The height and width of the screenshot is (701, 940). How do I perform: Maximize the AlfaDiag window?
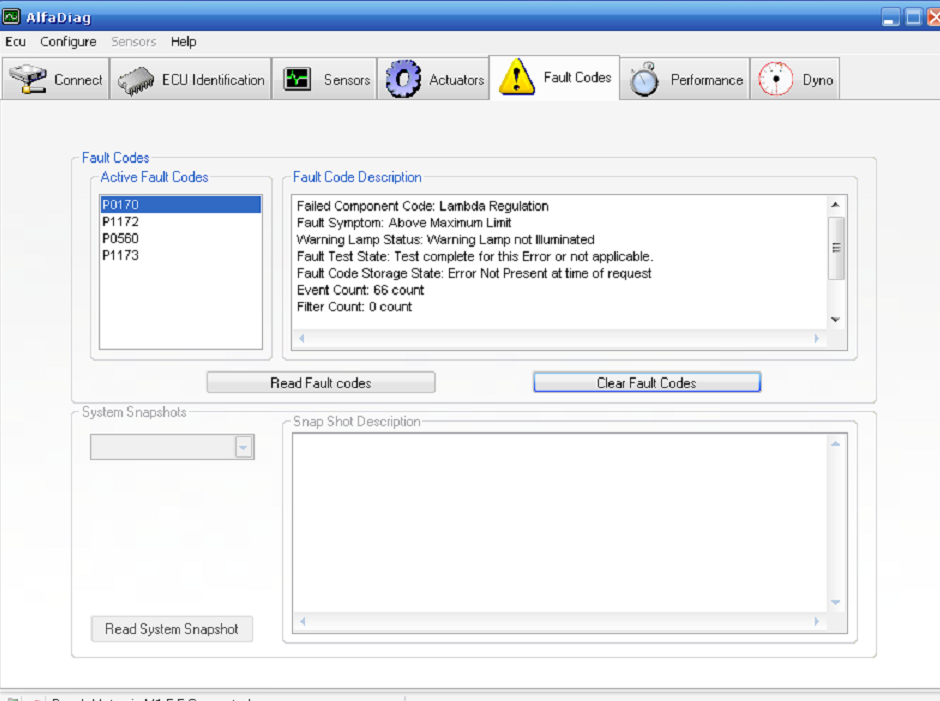913,17
